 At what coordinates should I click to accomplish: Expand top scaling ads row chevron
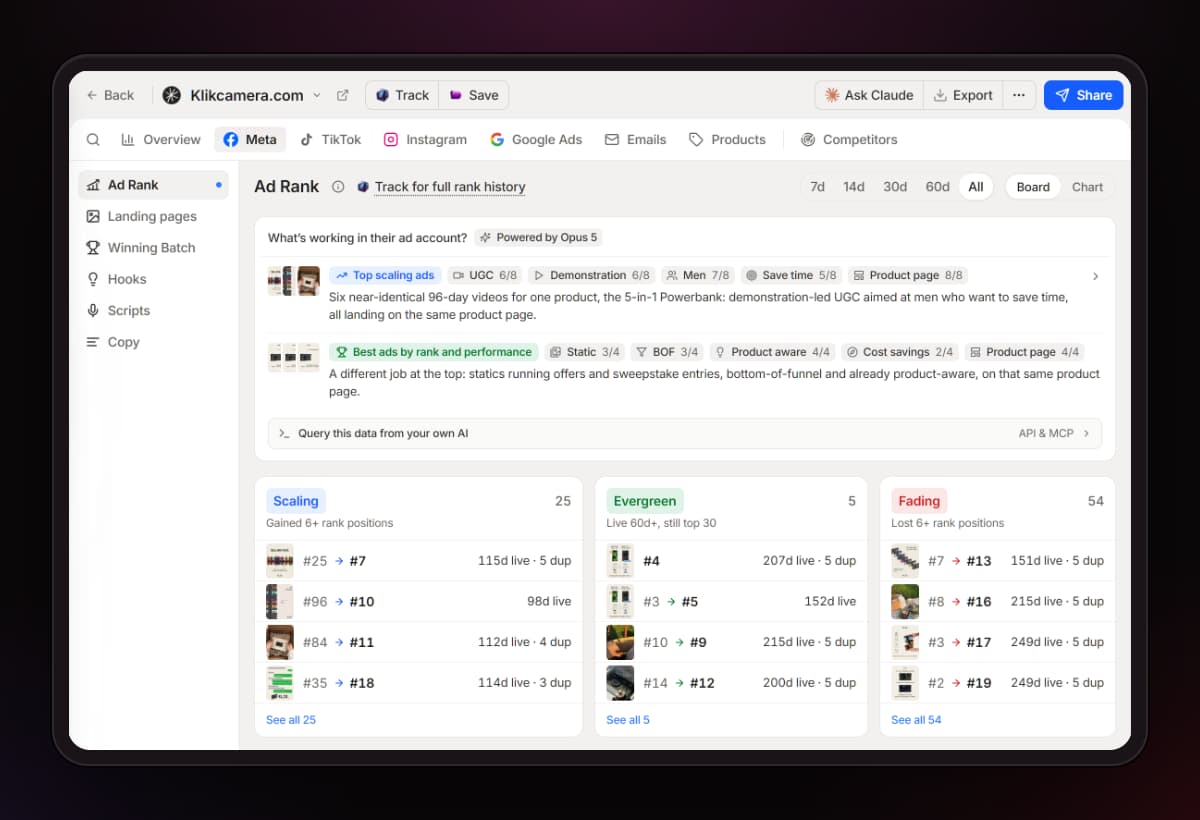pos(1095,276)
